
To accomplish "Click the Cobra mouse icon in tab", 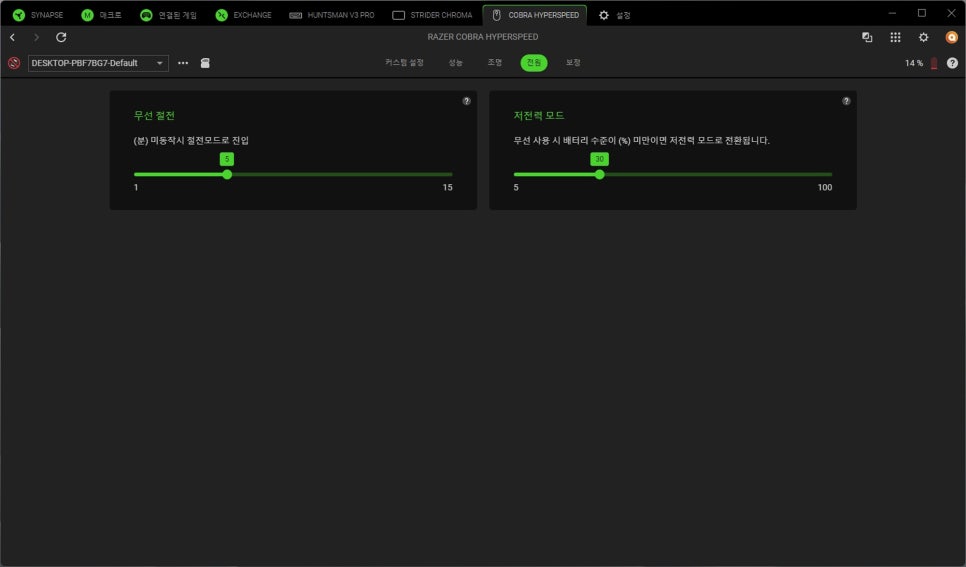I will pos(497,15).
